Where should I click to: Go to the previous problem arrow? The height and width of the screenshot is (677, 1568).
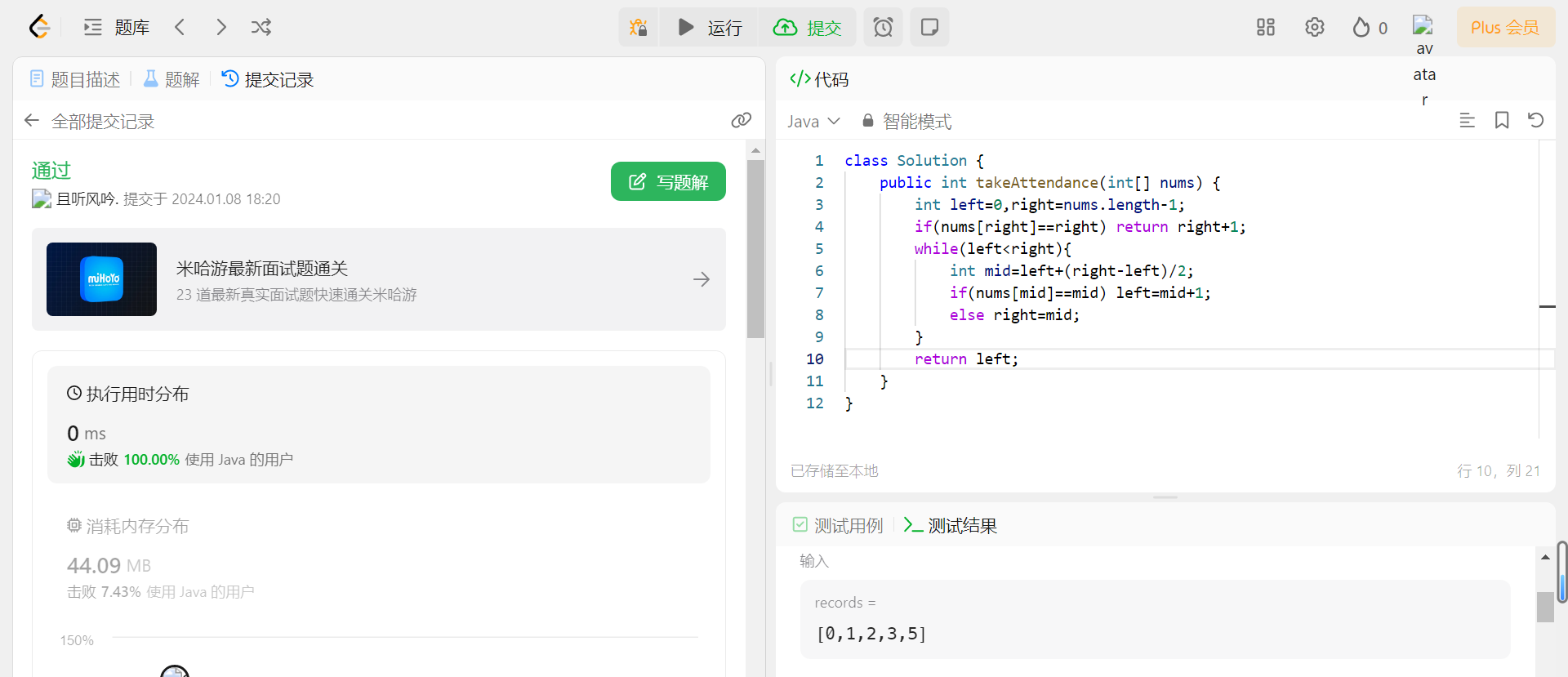tap(180, 27)
